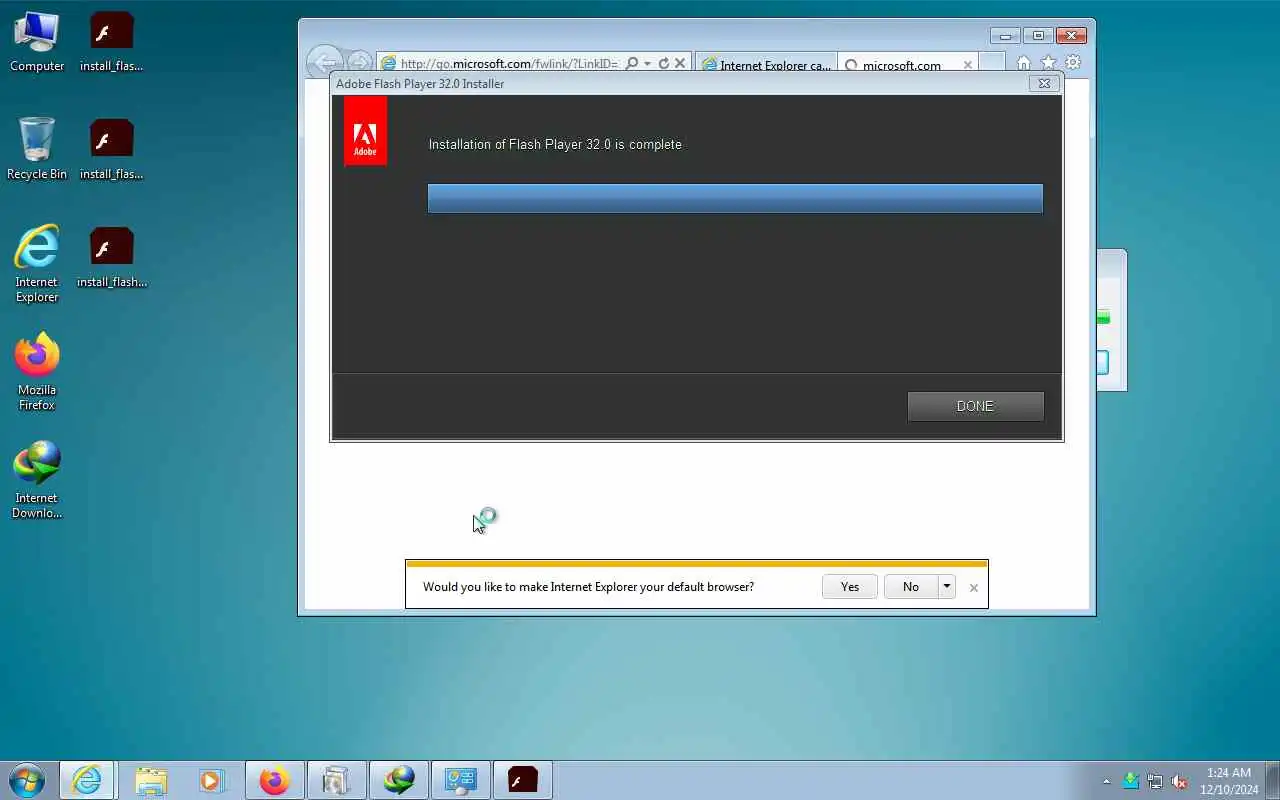This screenshot has width=1280, height=800.
Task: Open dropdown arrow next to No button
Action: point(946,587)
